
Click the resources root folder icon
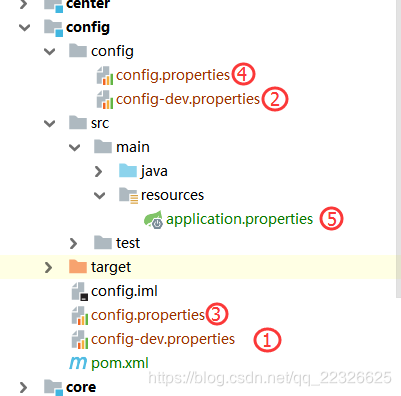(x=128, y=195)
